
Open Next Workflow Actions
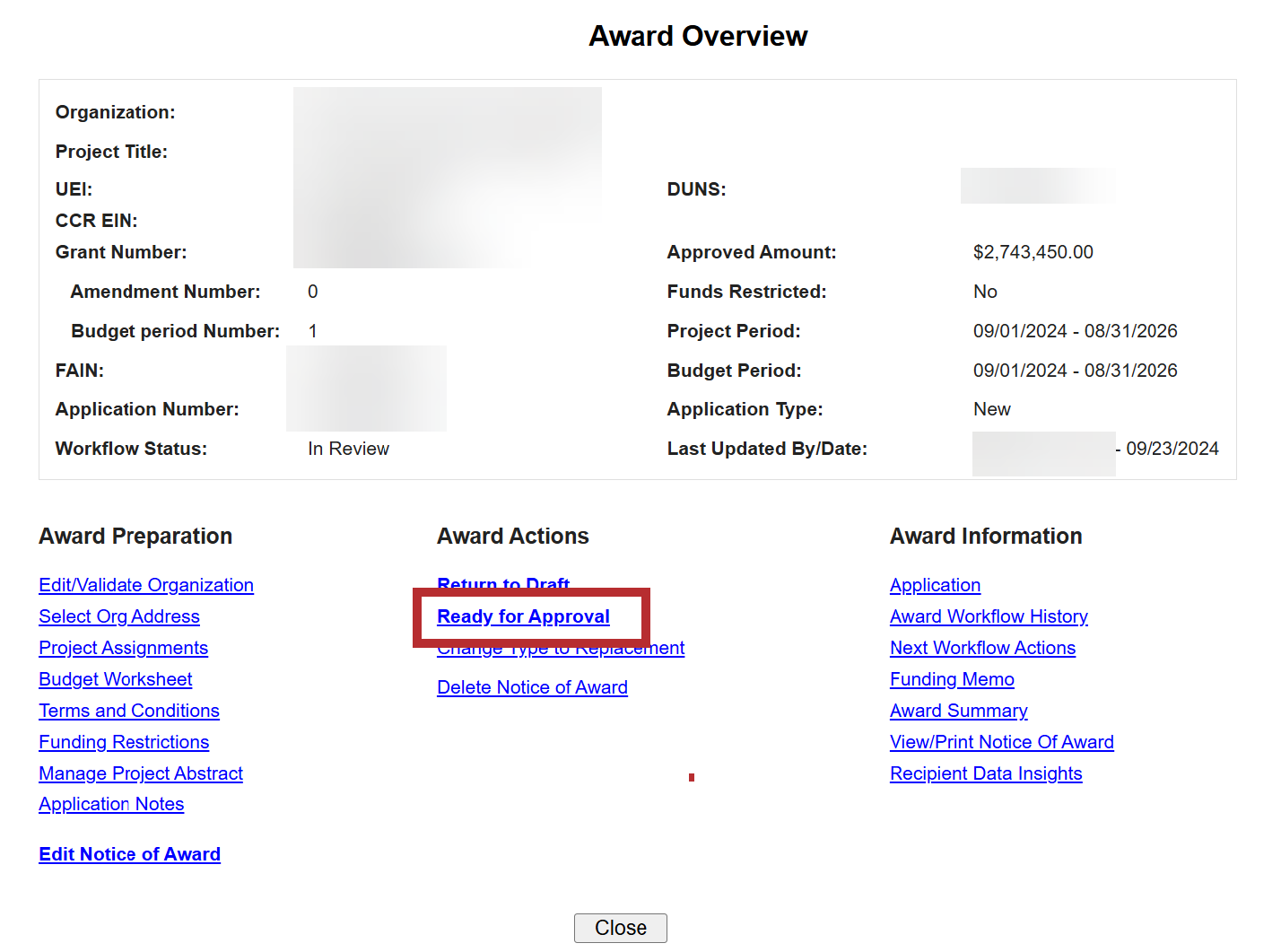(982, 648)
